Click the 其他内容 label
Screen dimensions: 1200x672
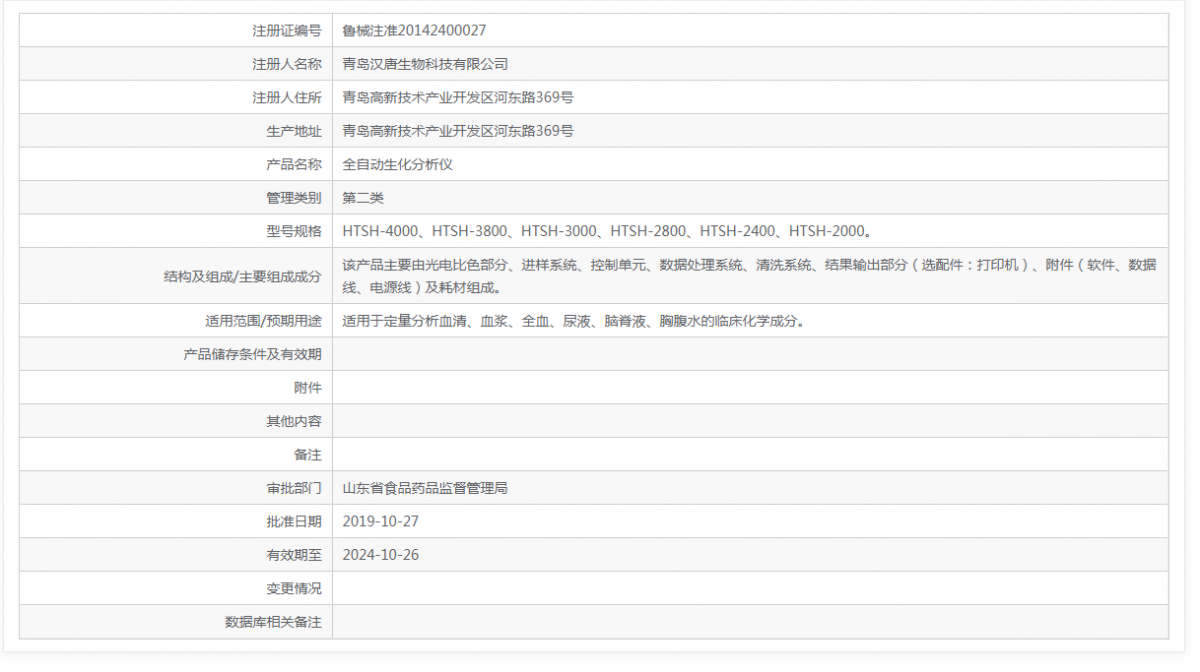point(294,421)
